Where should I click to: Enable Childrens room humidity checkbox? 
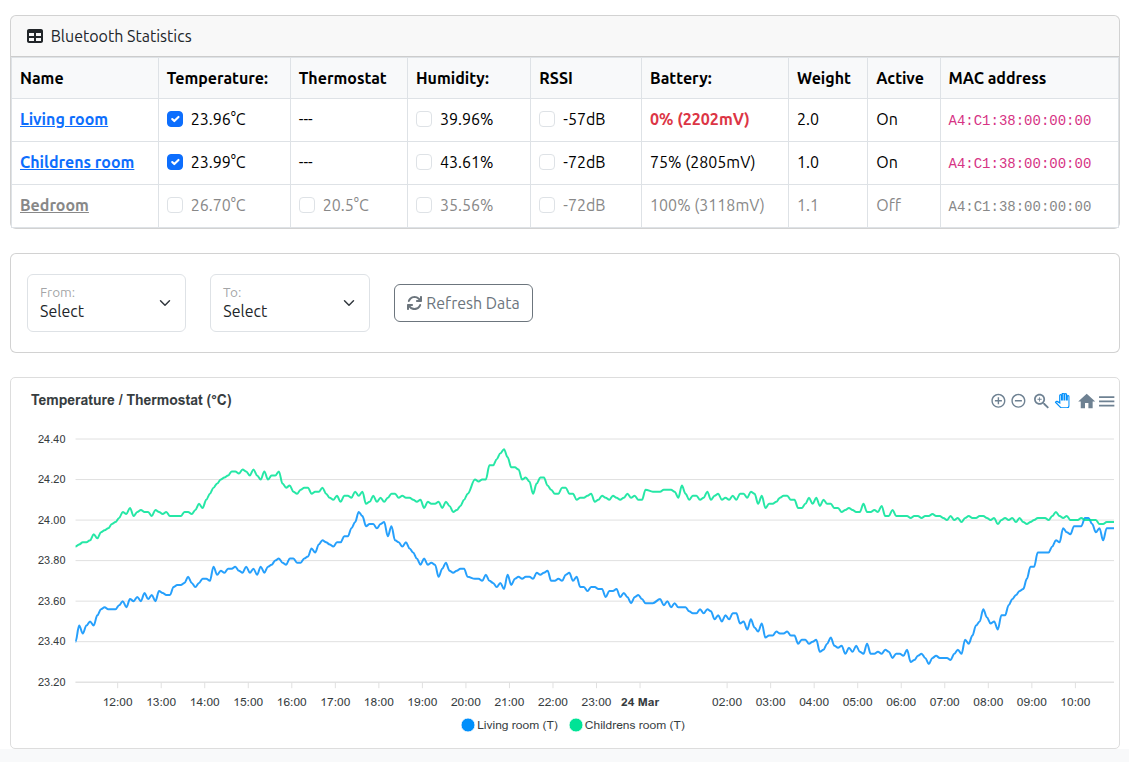424,162
